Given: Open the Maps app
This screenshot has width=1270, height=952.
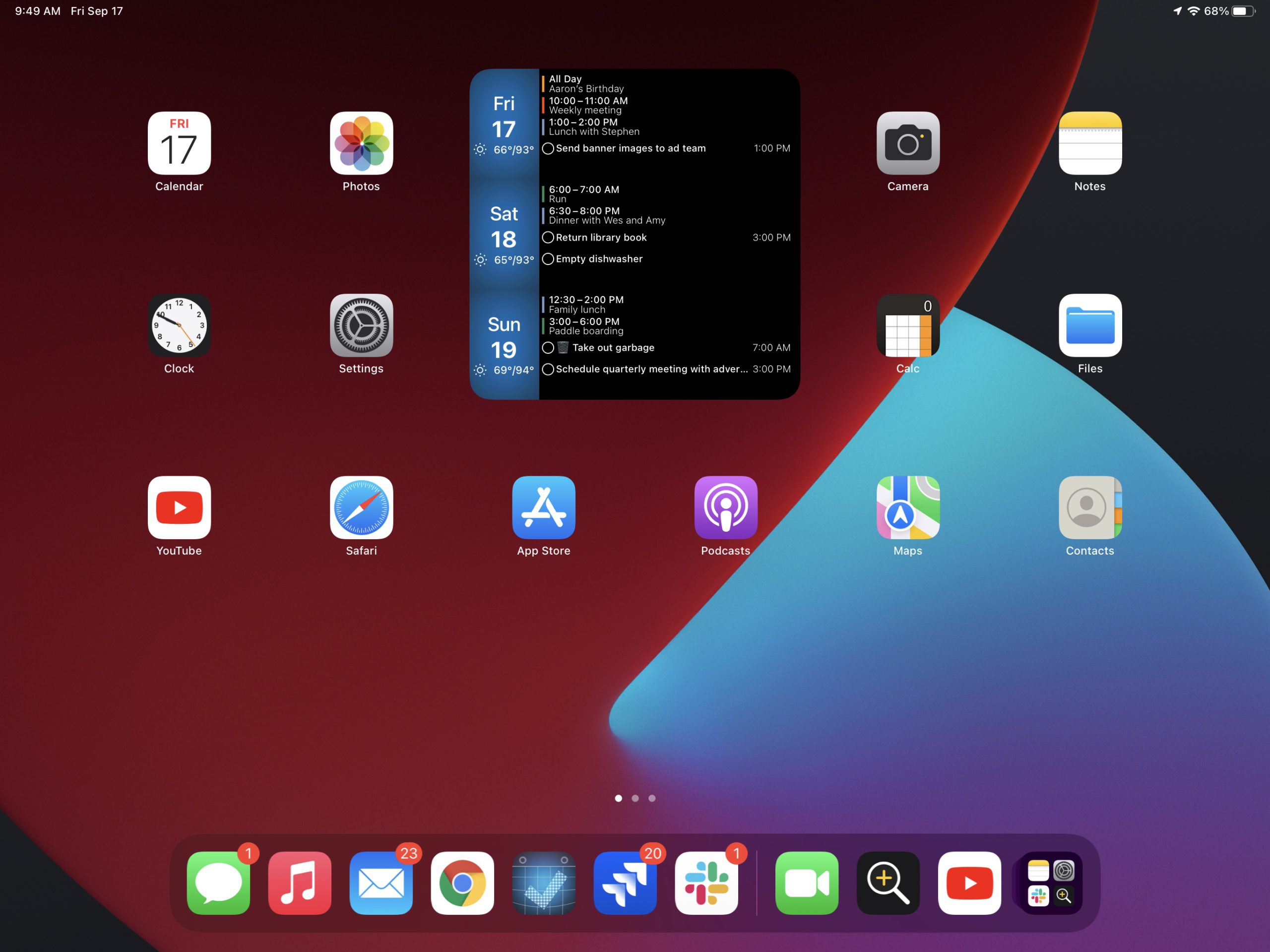Looking at the screenshot, I should (x=908, y=508).
